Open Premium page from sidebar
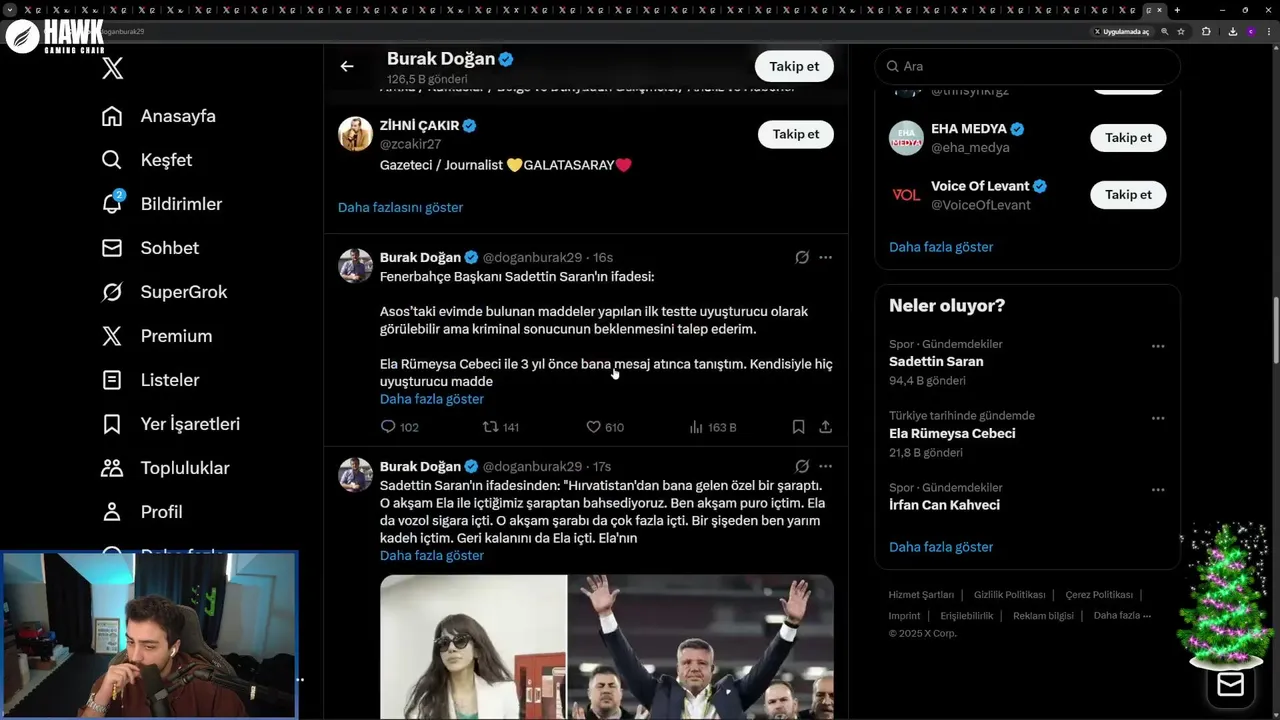 [x=157, y=336]
